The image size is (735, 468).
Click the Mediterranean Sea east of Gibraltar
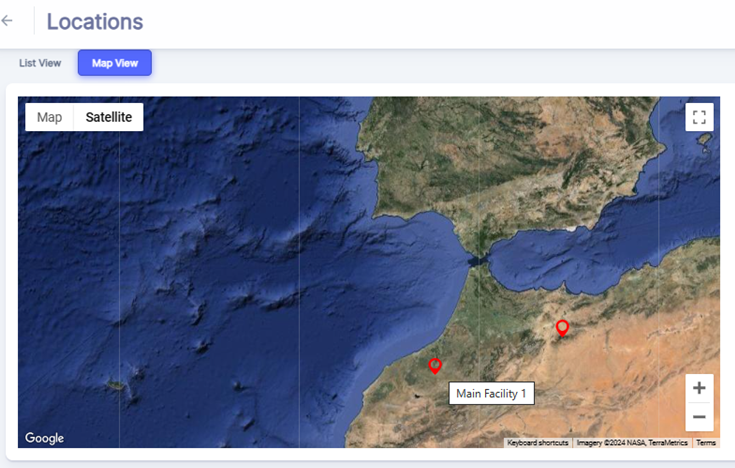(580, 255)
